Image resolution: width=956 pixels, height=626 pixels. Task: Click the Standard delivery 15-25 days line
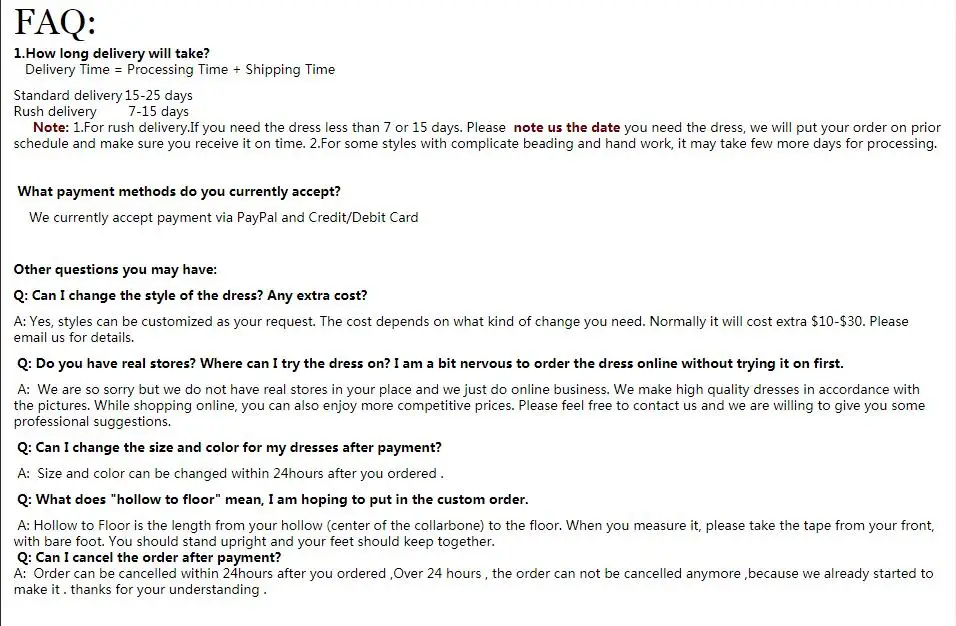click(103, 95)
